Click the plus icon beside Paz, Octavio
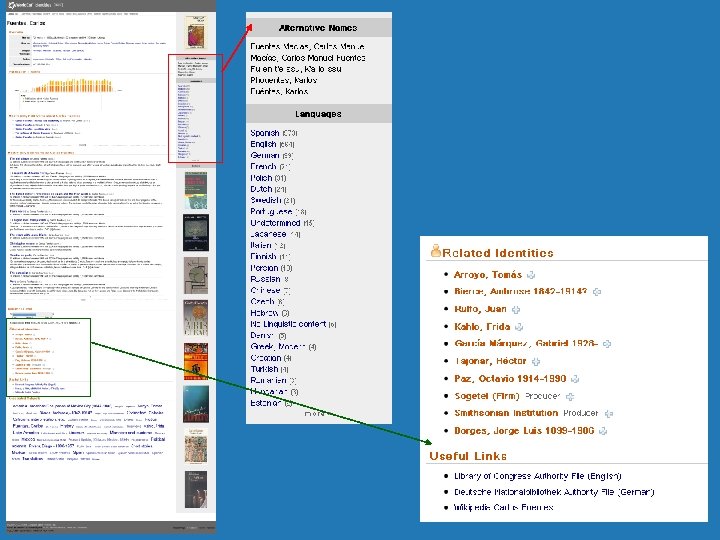 [574, 379]
